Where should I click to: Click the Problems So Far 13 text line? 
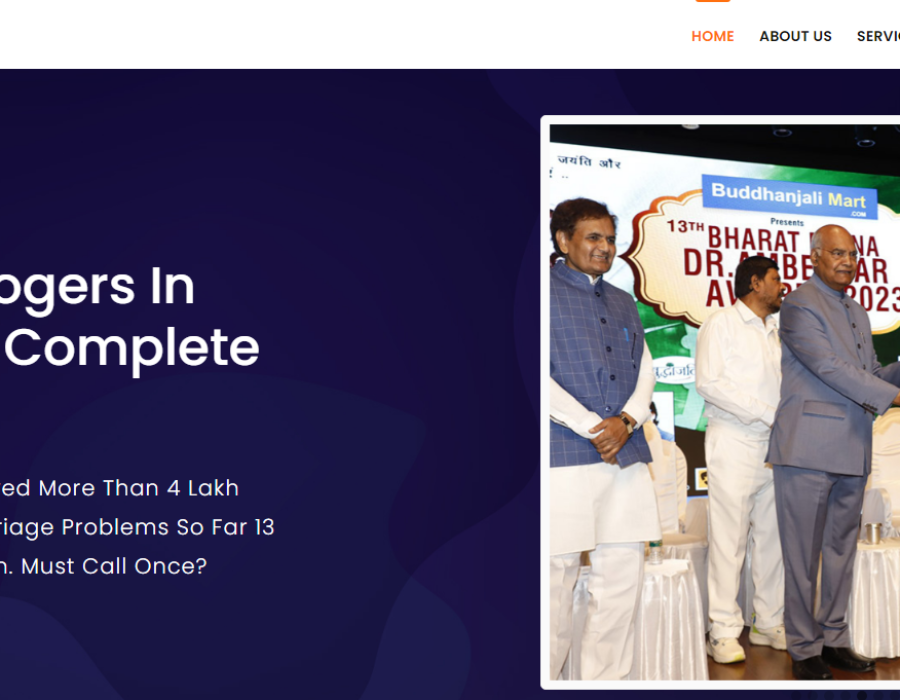tap(137, 527)
